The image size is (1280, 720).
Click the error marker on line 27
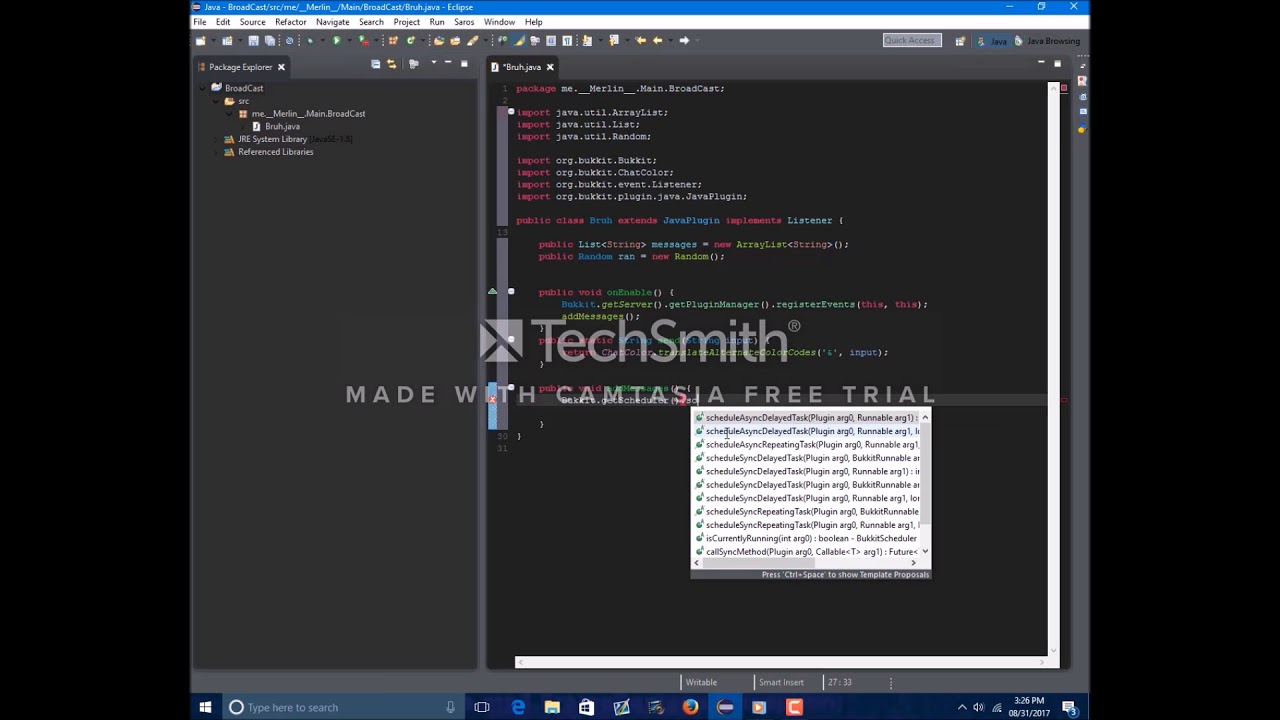pyautogui.click(x=492, y=400)
